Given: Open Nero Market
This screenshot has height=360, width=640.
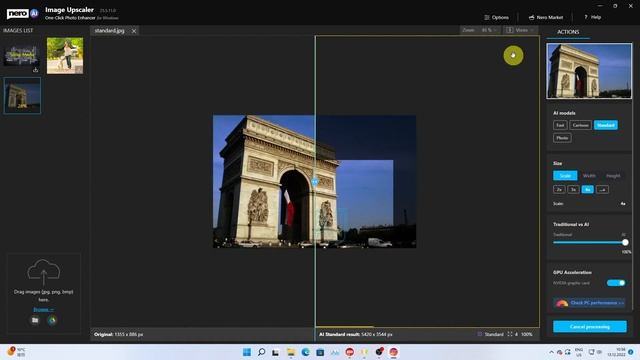Looking at the screenshot, I should [x=546, y=17].
